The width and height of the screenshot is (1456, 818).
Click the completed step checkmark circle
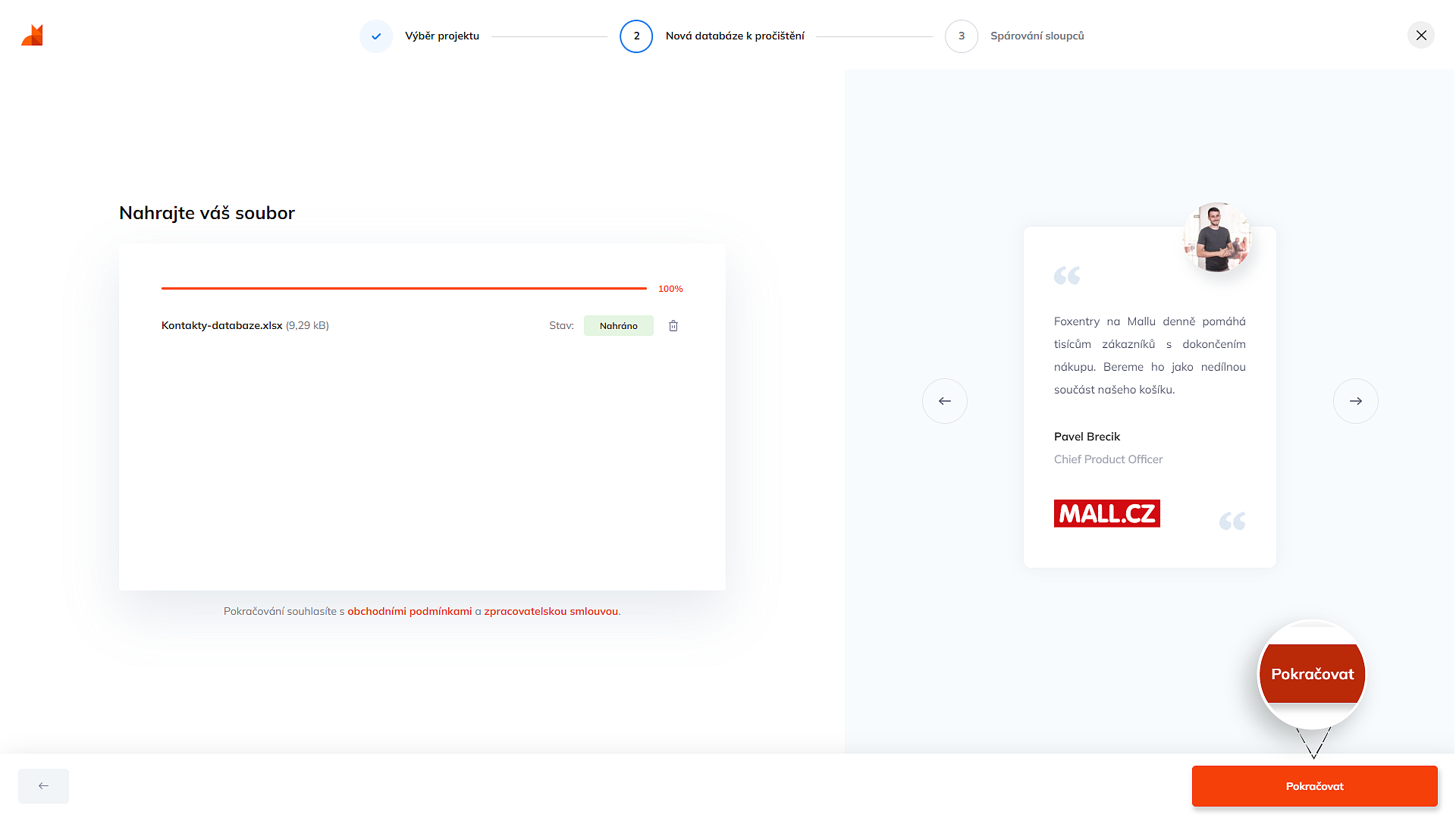pos(376,36)
